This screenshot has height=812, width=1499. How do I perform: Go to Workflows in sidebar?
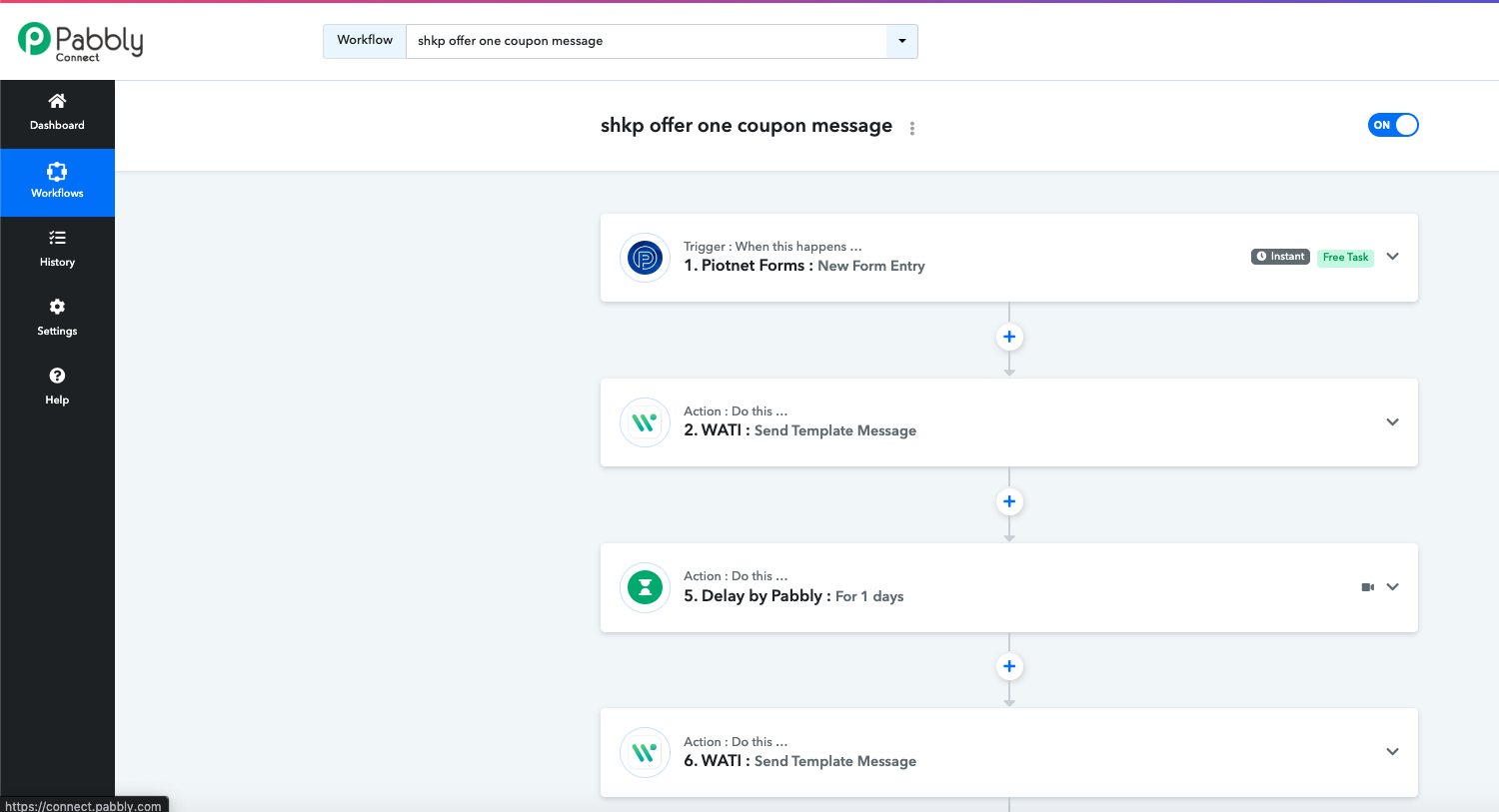pyautogui.click(x=57, y=182)
